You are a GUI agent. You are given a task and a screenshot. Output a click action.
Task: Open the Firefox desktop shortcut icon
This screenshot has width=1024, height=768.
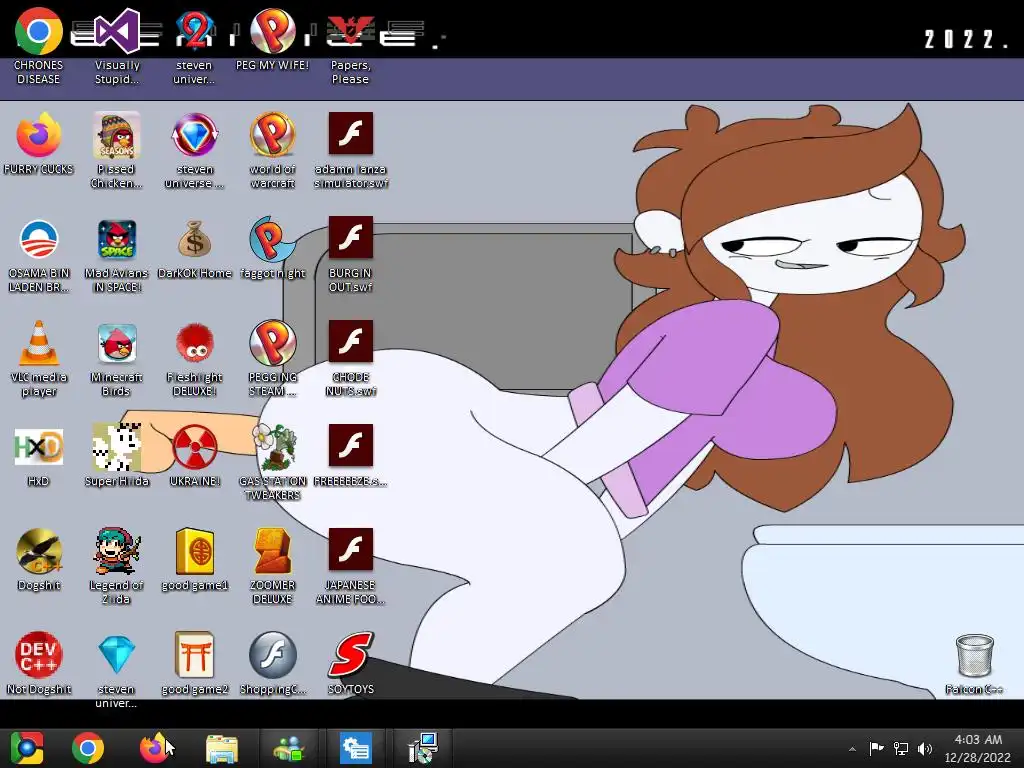[x=39, y=135]
